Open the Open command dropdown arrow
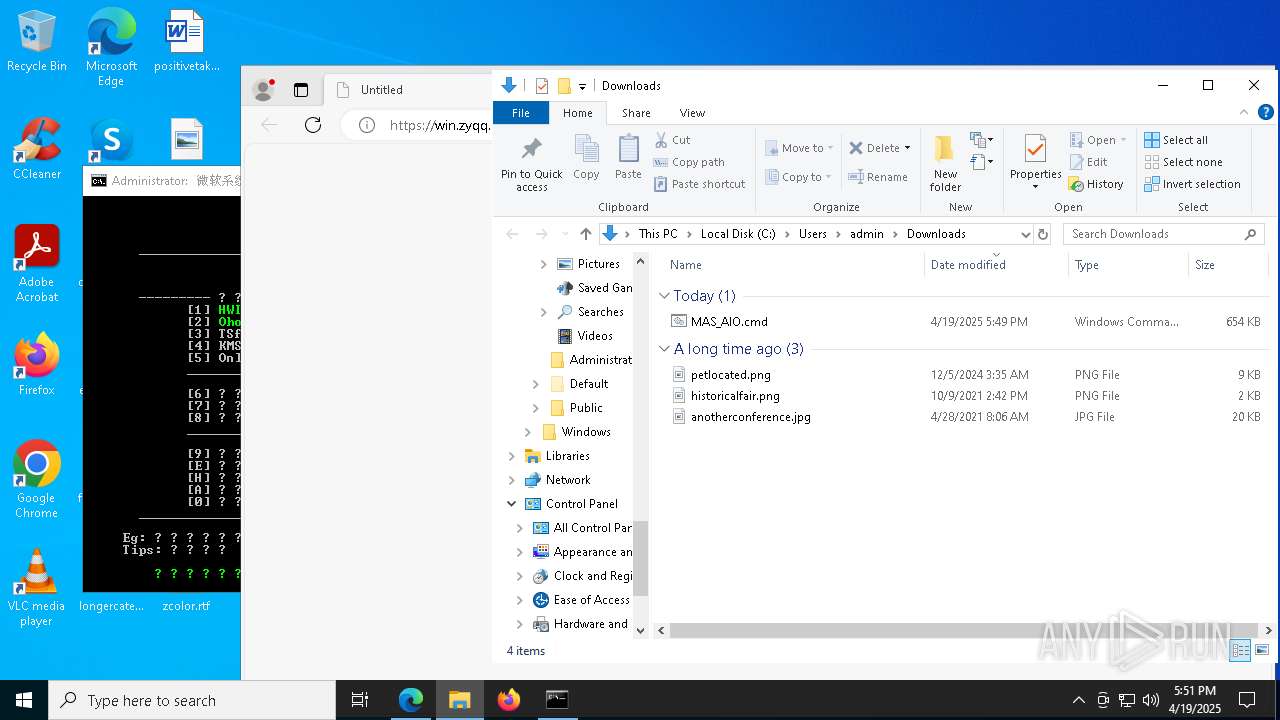 point(1123,140)
